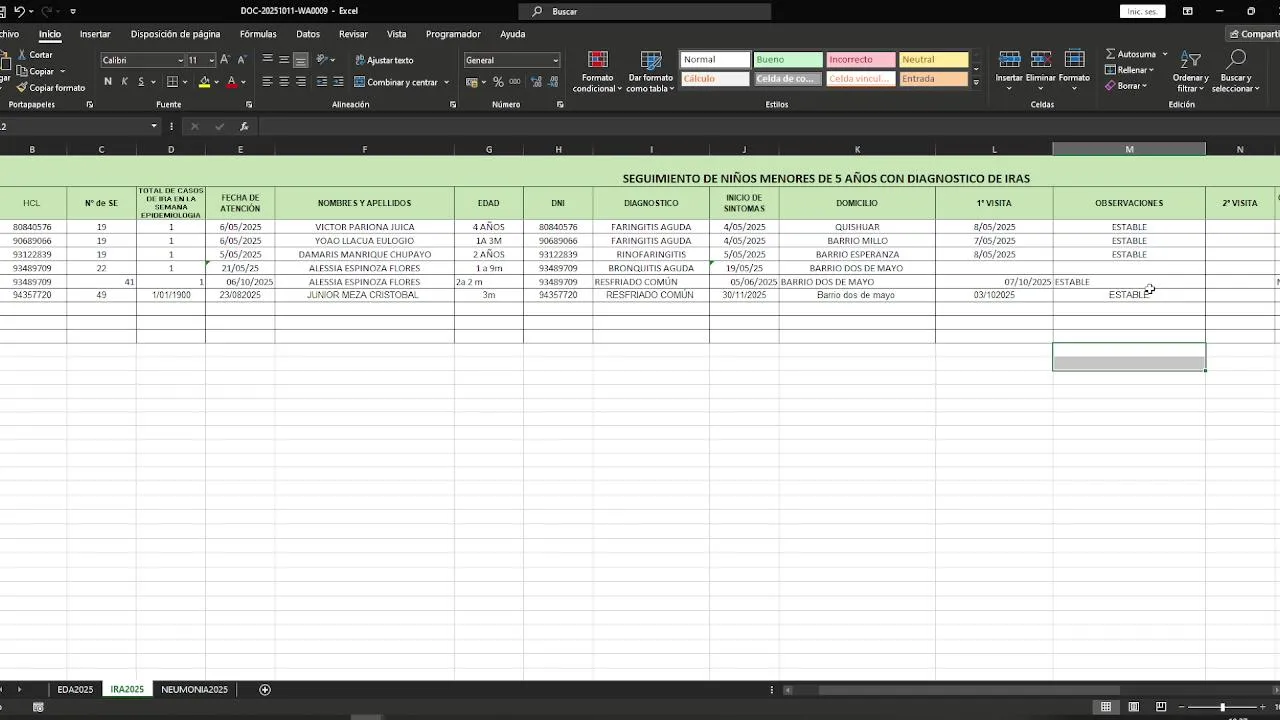This screenshot has height=720, width=1280.
Task: Open the General number format dropdown
Action: [555, 60]
